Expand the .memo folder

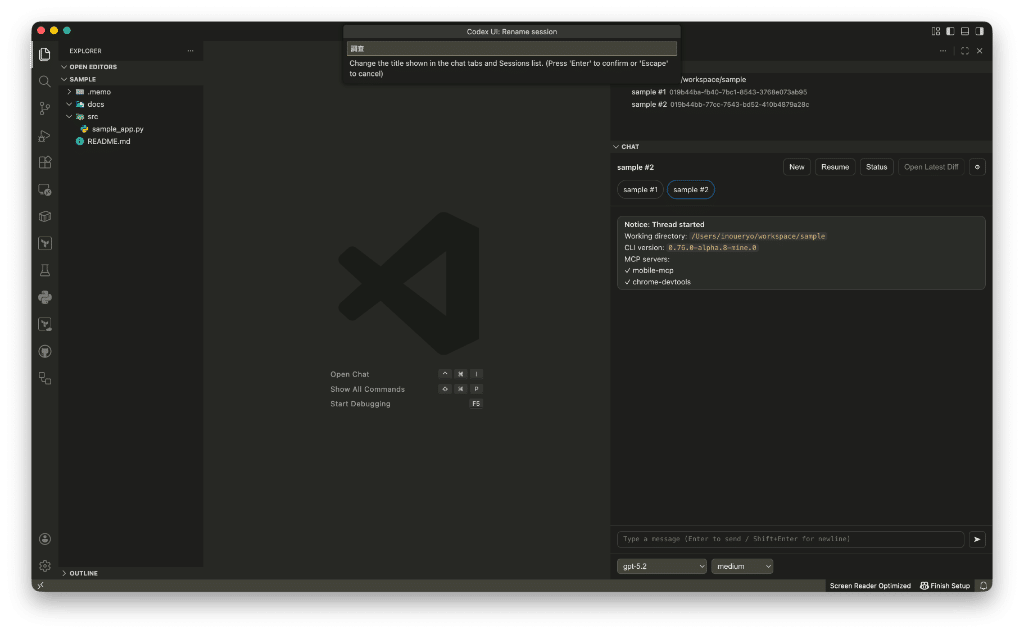98,91
